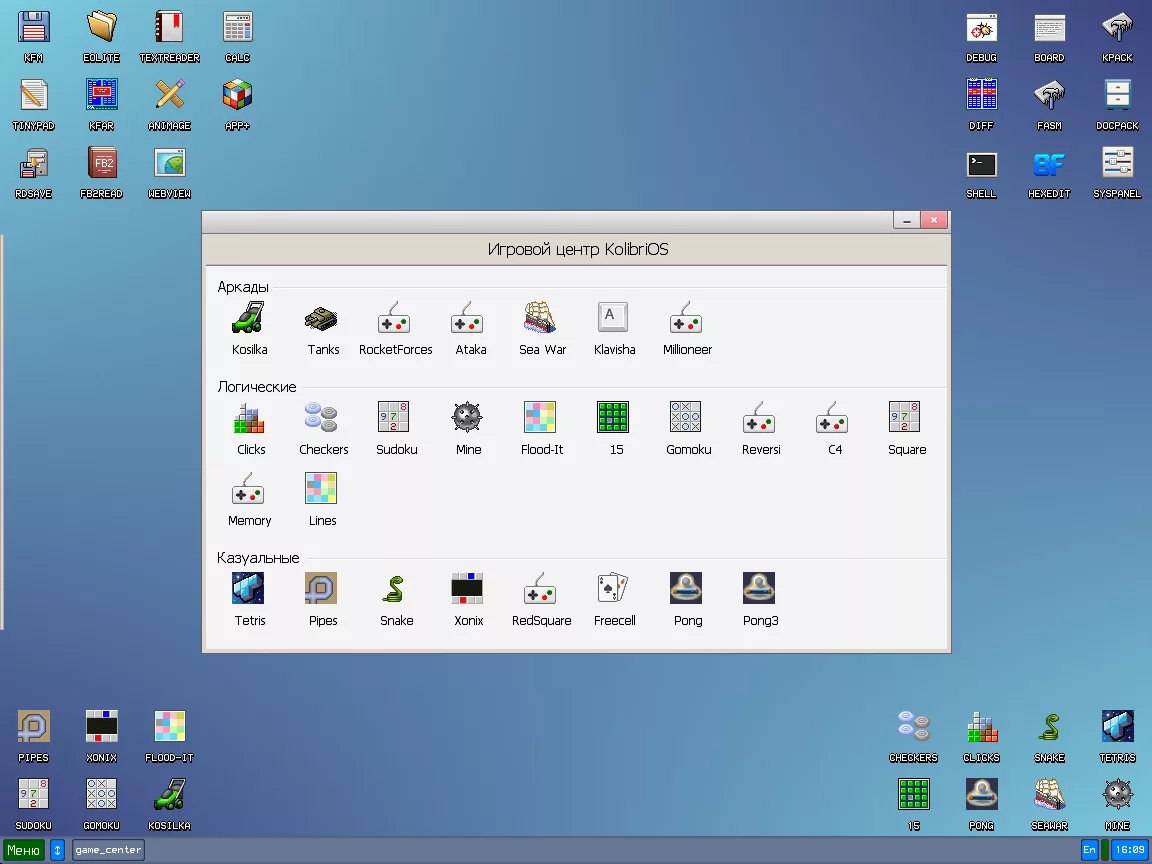Launch Checkers in the game center window
1152x864 pixels.
coord(323,428)
